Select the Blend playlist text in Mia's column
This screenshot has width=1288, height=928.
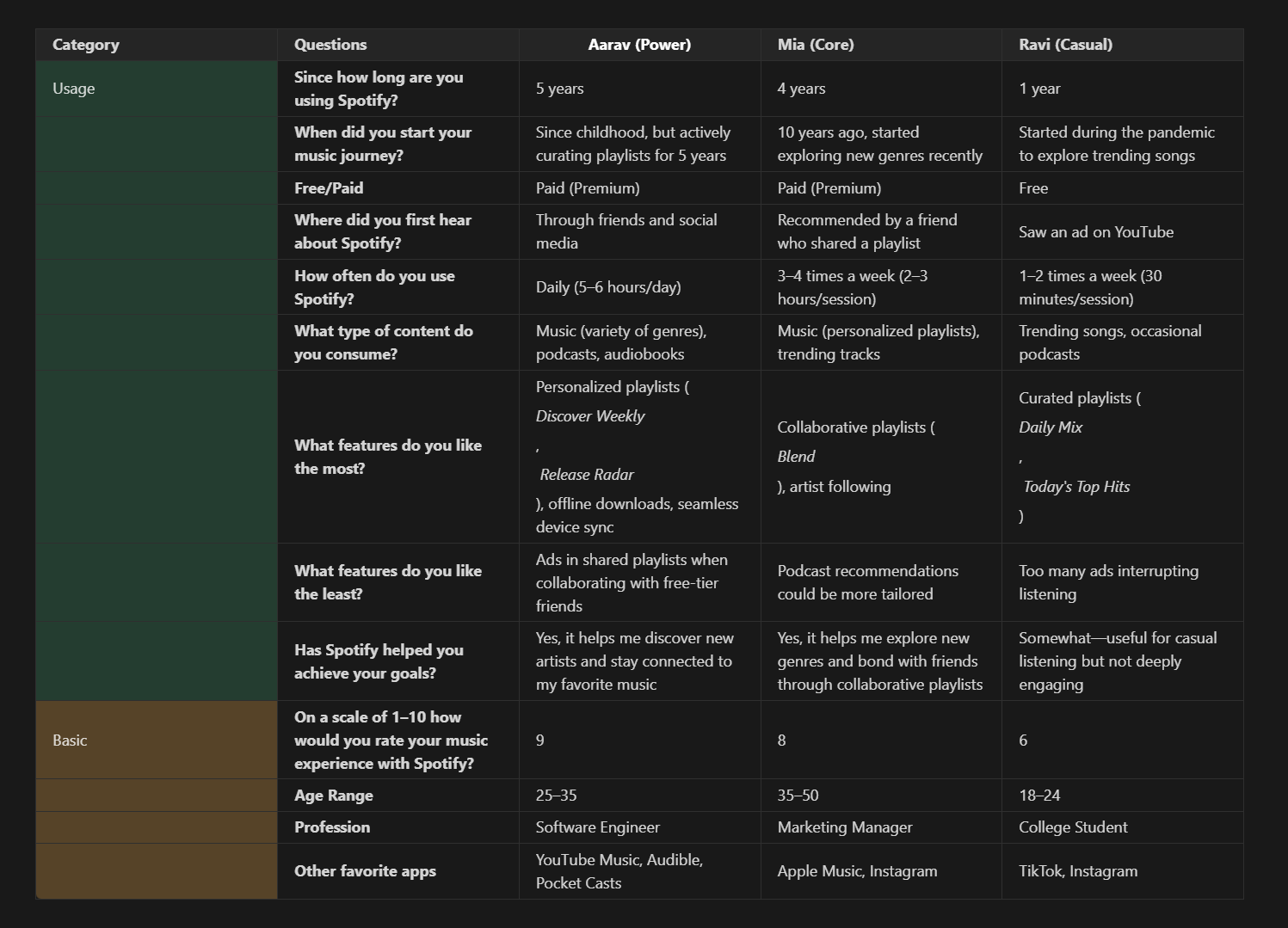pos(796,457)
